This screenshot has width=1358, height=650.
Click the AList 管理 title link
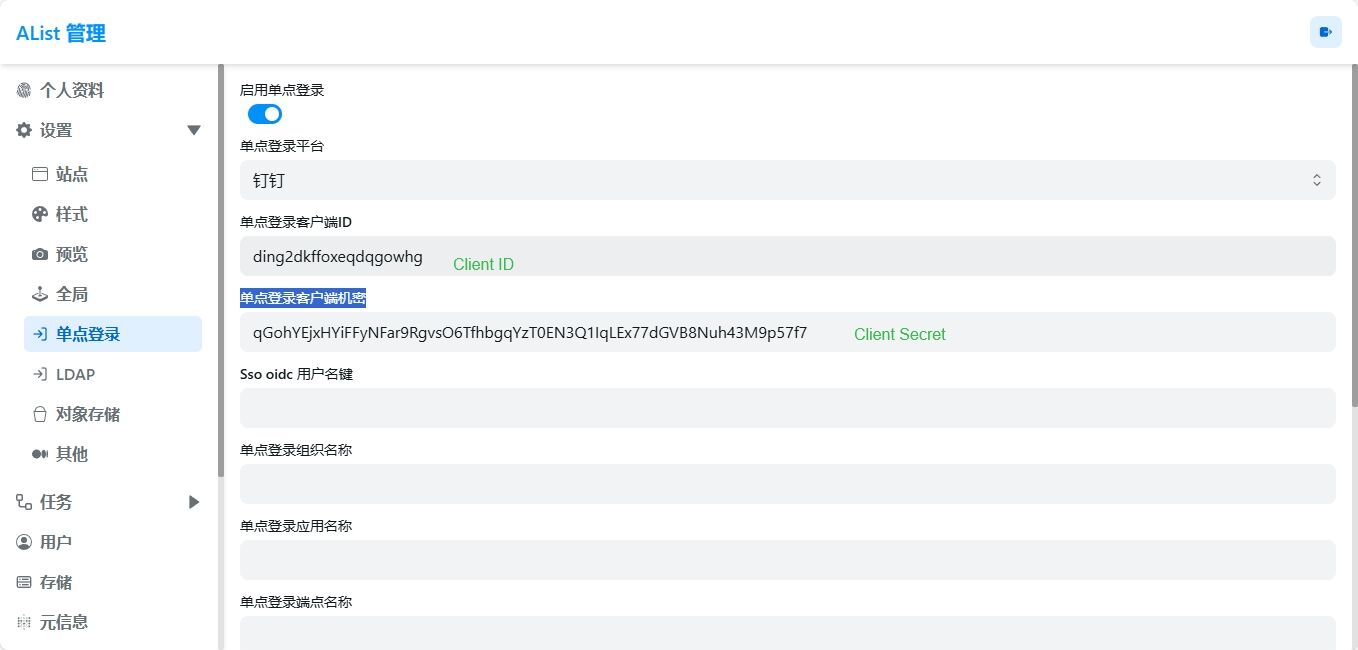61,33
